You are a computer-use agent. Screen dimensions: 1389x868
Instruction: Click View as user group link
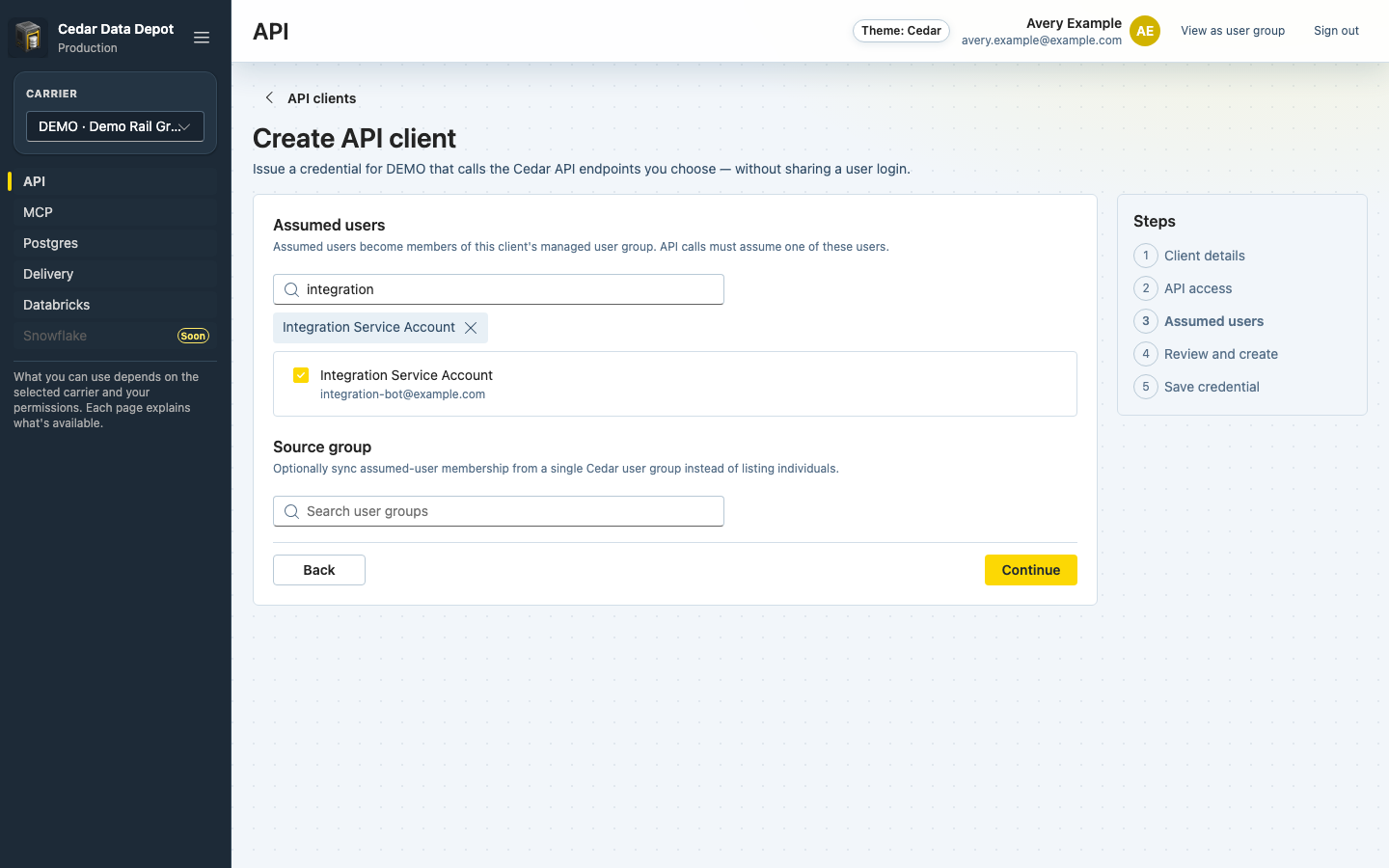(x=1233, y=31)
